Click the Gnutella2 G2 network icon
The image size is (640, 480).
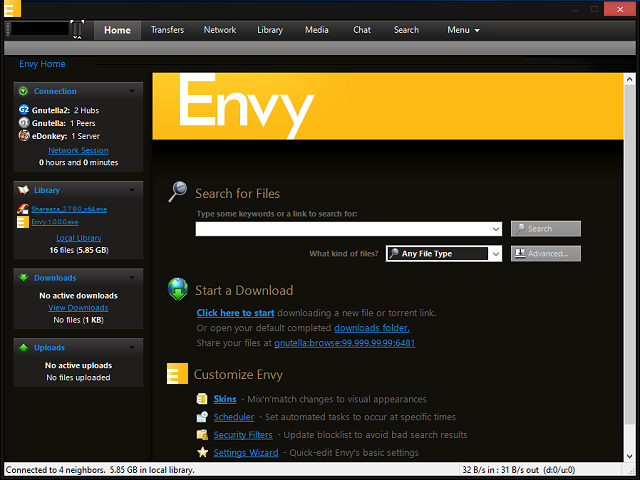(24, 110)
